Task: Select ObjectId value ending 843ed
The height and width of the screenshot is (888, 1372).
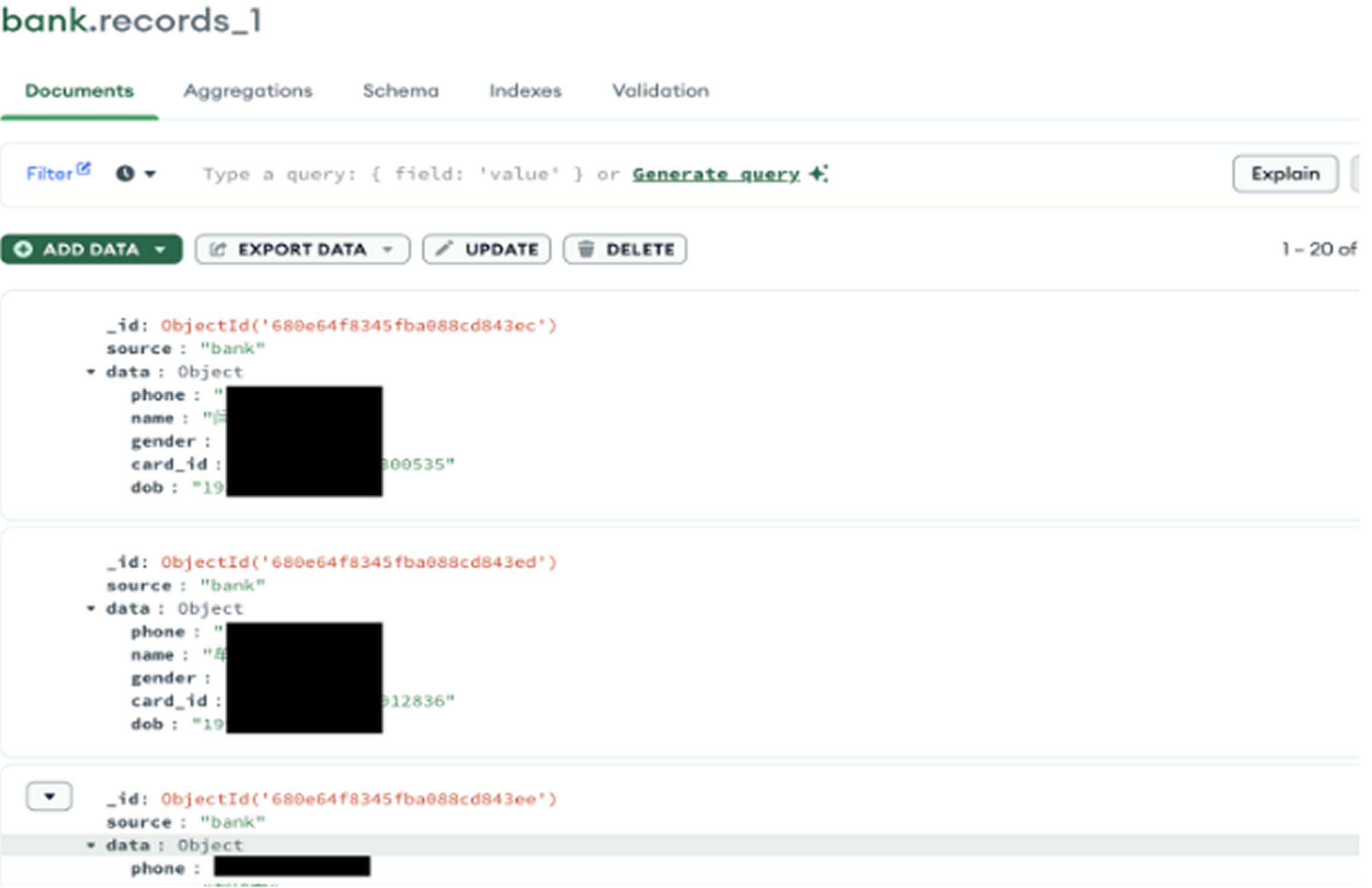Action: click(x=359, y=562)
